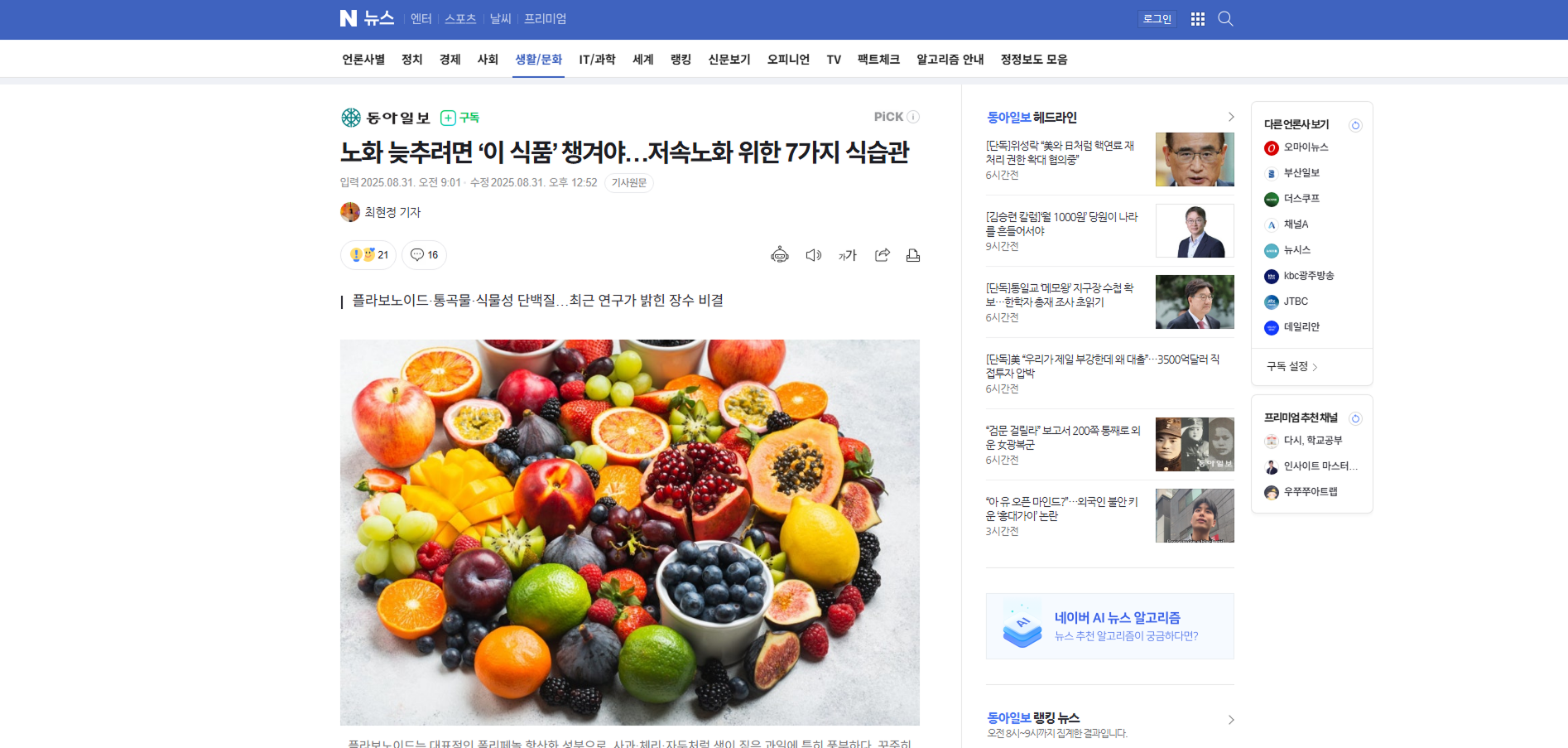Click the PICK info icon
Viewport: 1568px width, 748px height.
913,117
